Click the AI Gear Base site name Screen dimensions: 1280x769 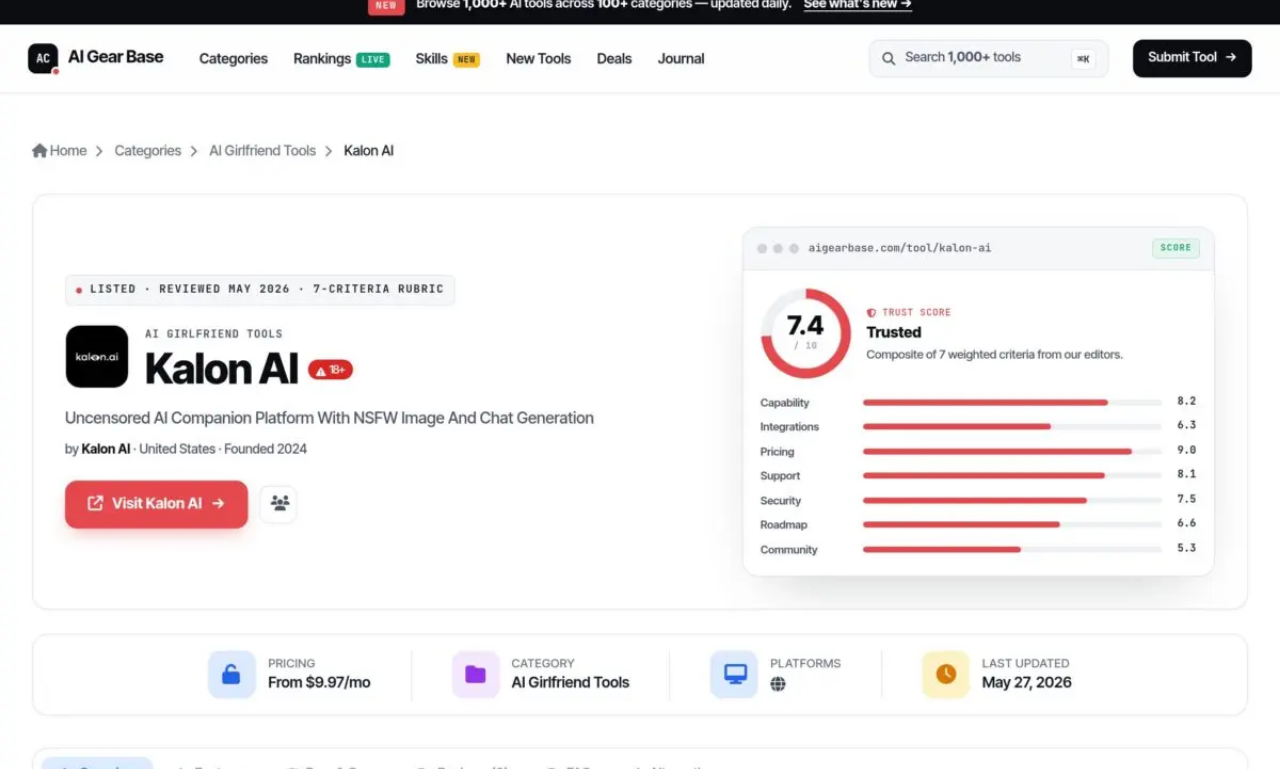(116, 57)
